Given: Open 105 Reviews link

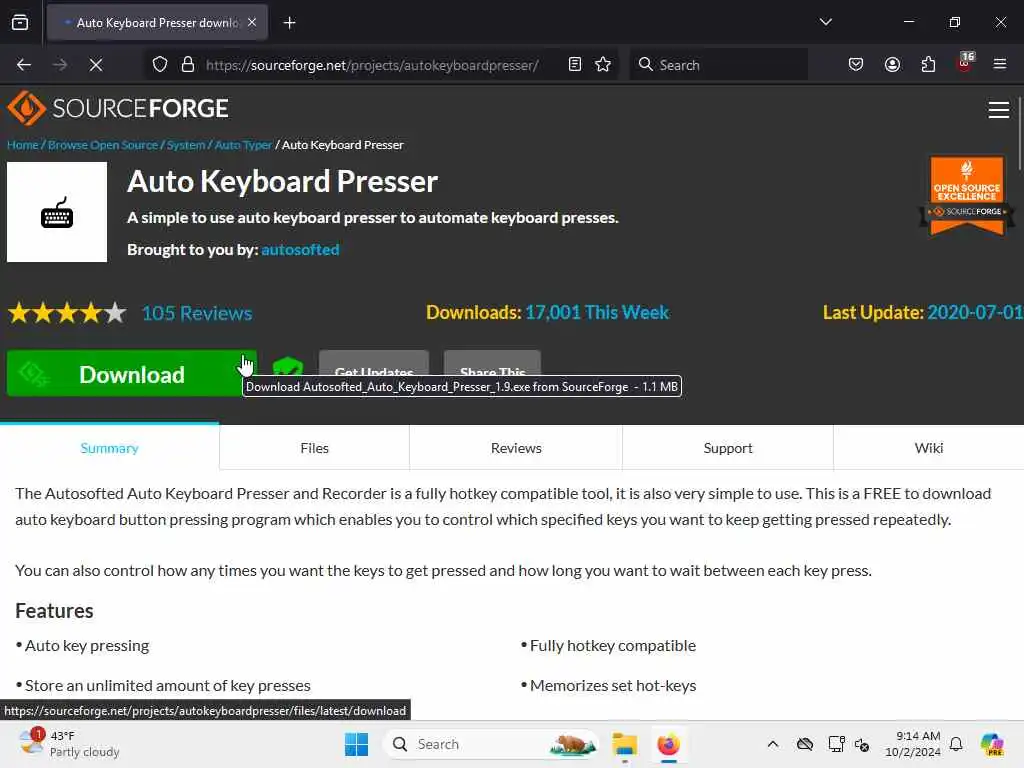Looking at the screenshot, I should 197,313.
